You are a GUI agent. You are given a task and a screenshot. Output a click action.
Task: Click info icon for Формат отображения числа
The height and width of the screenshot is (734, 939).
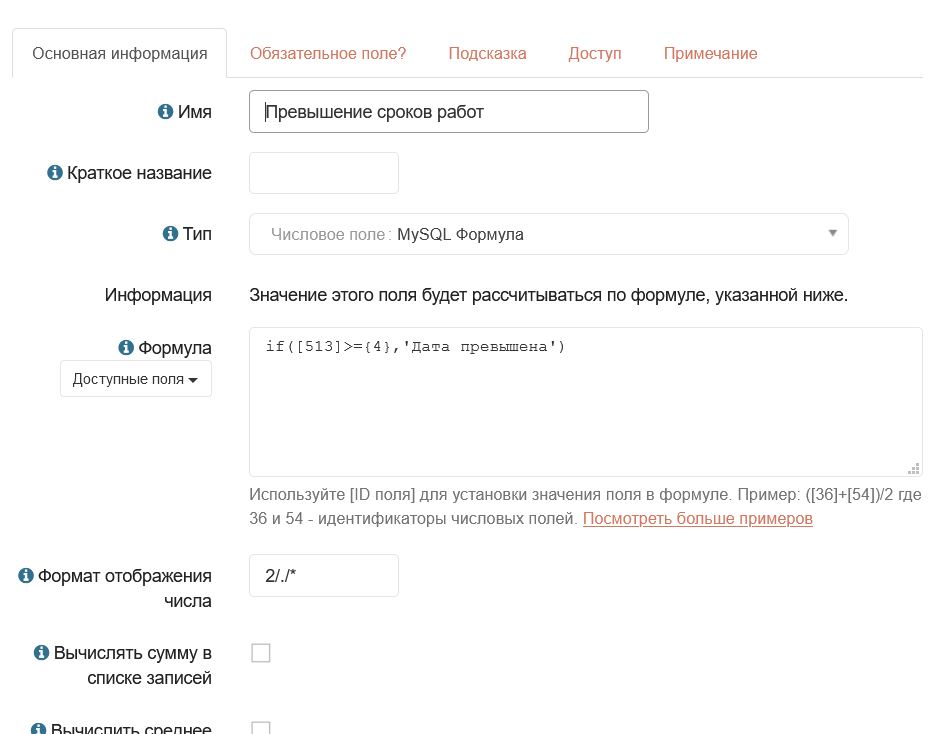click(26, 575)
